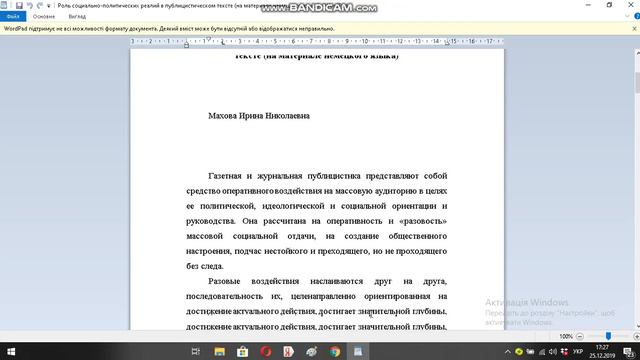640x360 pixels.
Task: Click the active WordPad taskbar button
Action: (358, 351)
